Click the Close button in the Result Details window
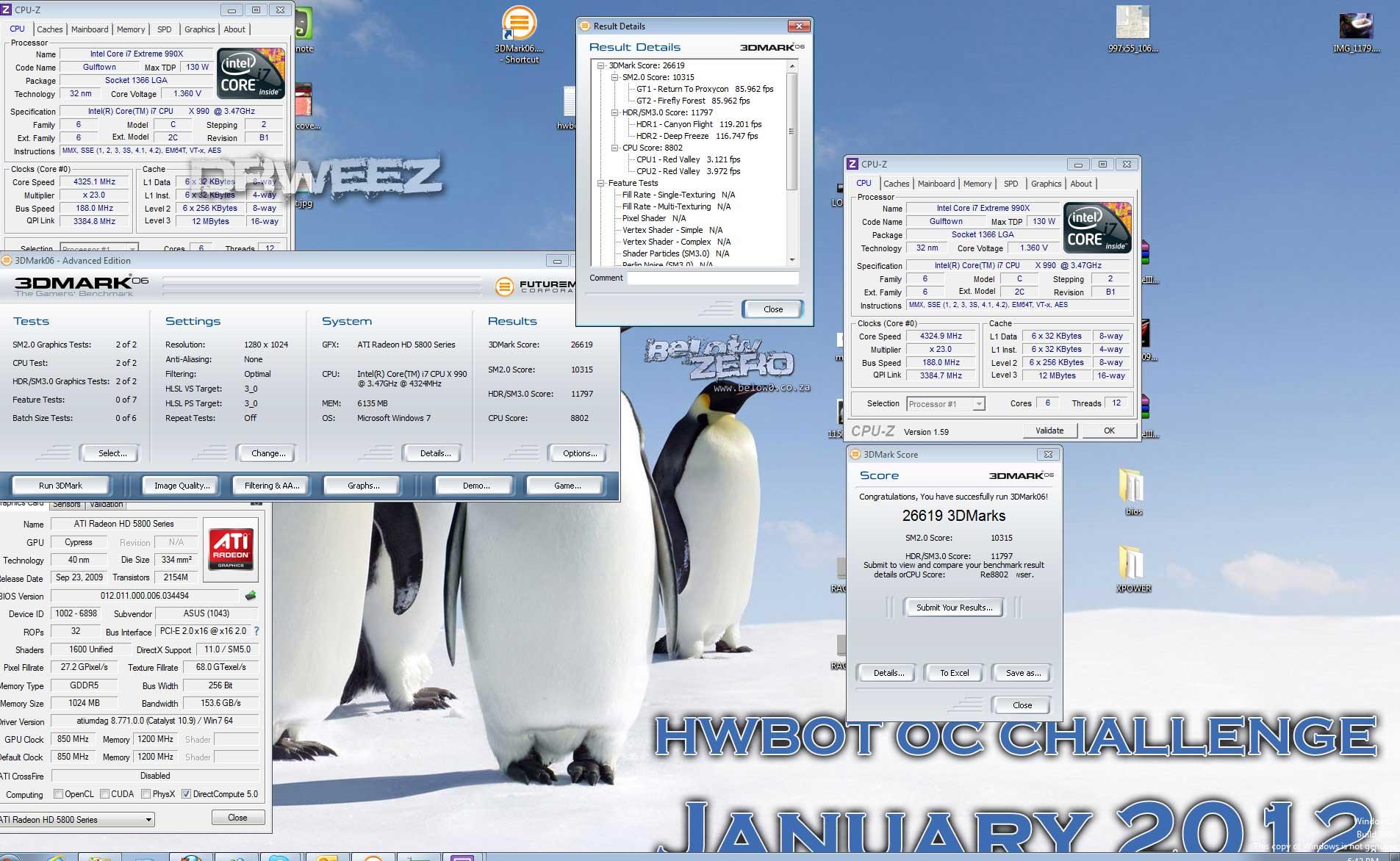1400x861 pixels. point(772,309)
